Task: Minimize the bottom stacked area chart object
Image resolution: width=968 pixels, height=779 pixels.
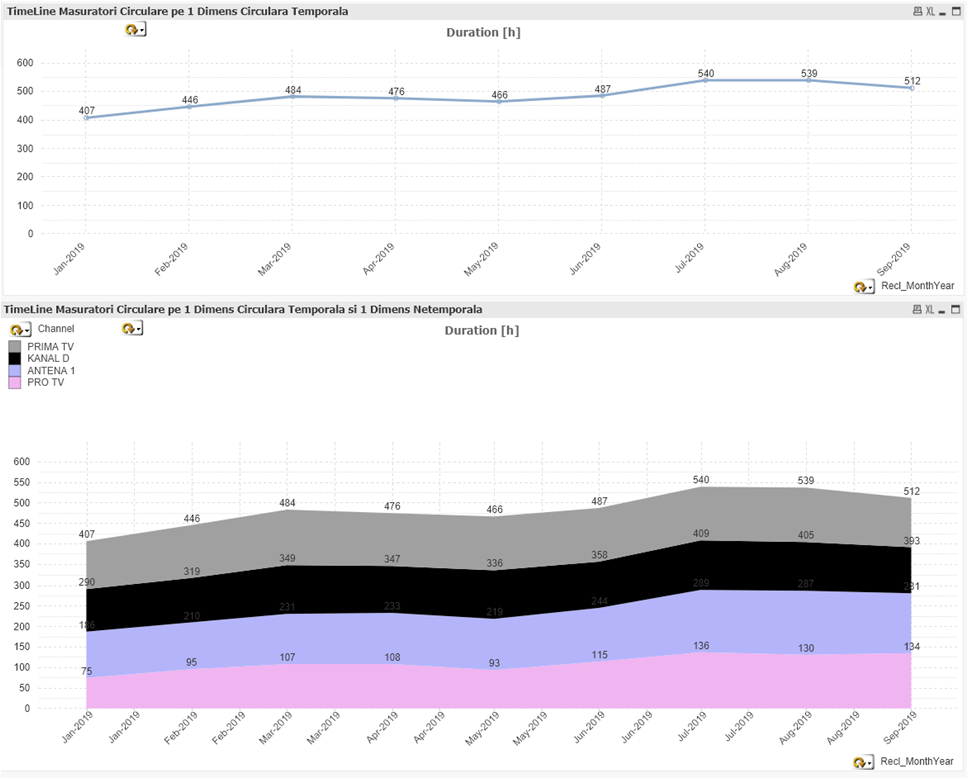Action: pos(942,310)
